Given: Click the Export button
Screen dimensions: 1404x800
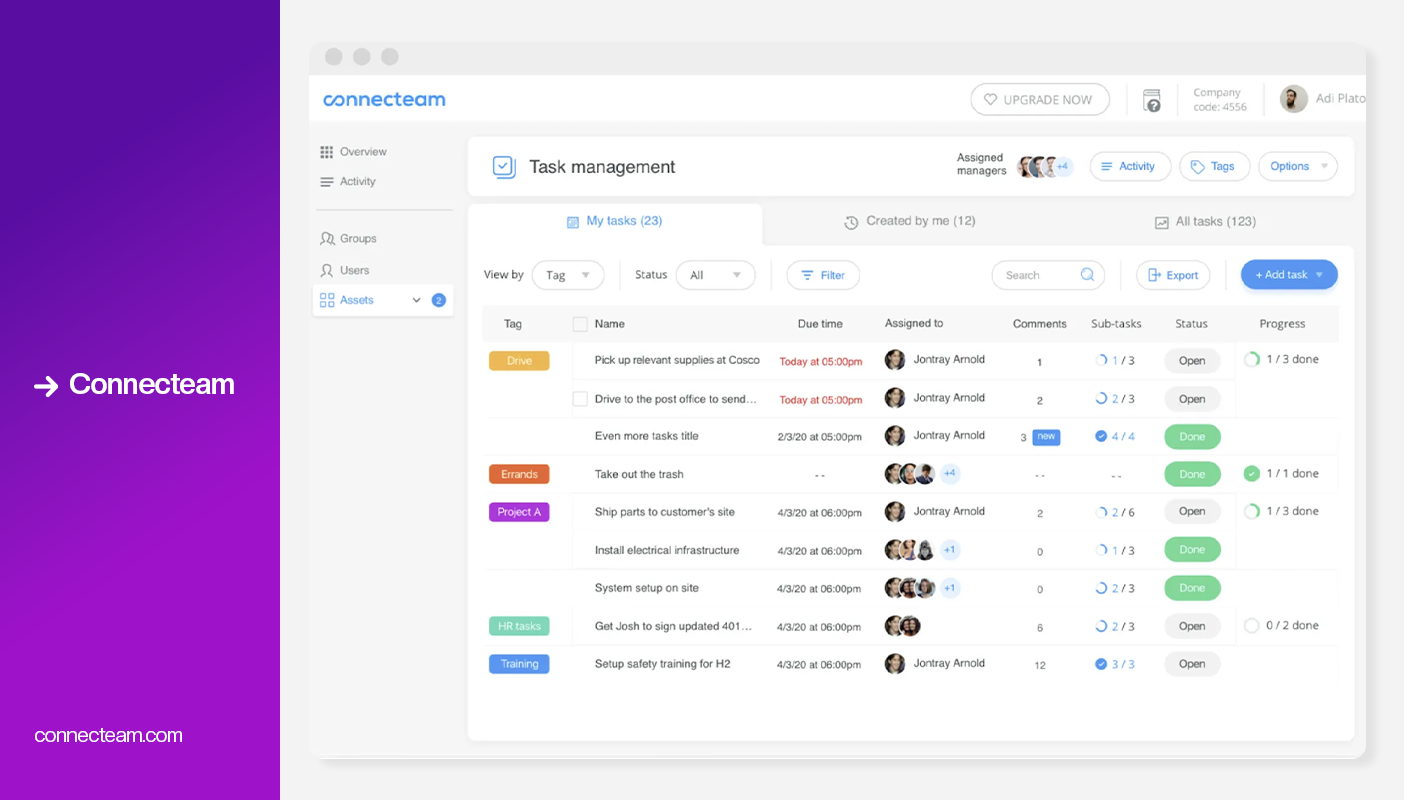Looking at the screenshot, I should tap(1173, 275).
